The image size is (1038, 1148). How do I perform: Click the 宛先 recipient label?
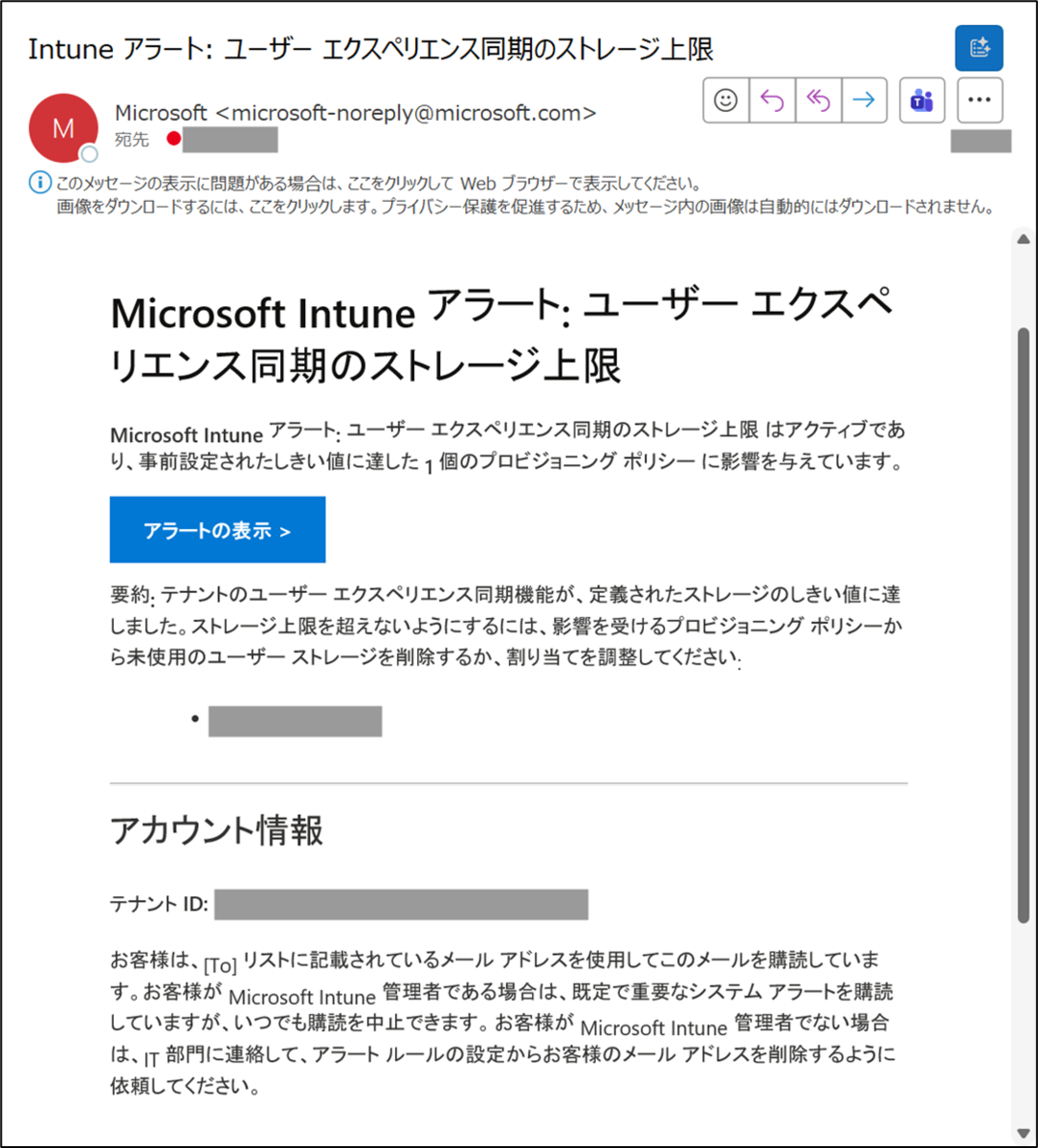pos(131,140)
